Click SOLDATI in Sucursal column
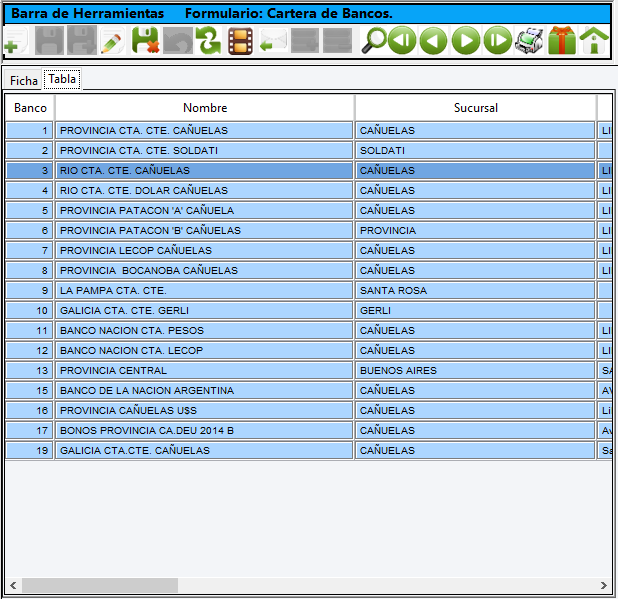This screenshot has width=618, height=599. coord(475,151)
